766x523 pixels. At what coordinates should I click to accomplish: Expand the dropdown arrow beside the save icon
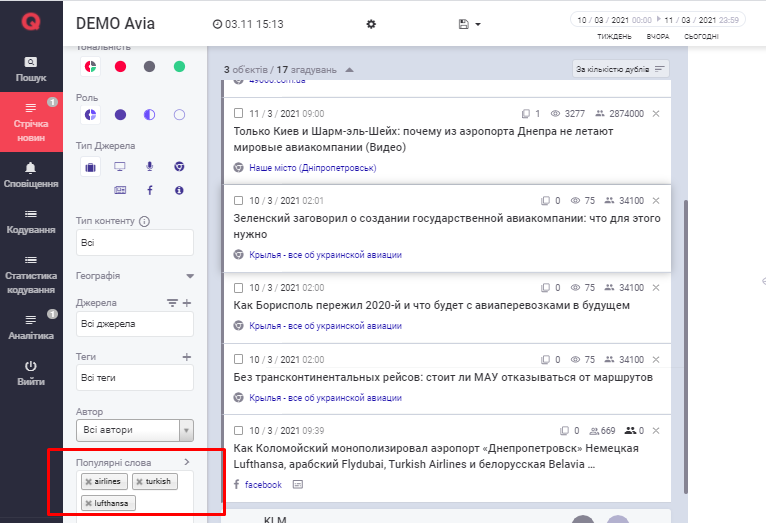click(478, 24)
